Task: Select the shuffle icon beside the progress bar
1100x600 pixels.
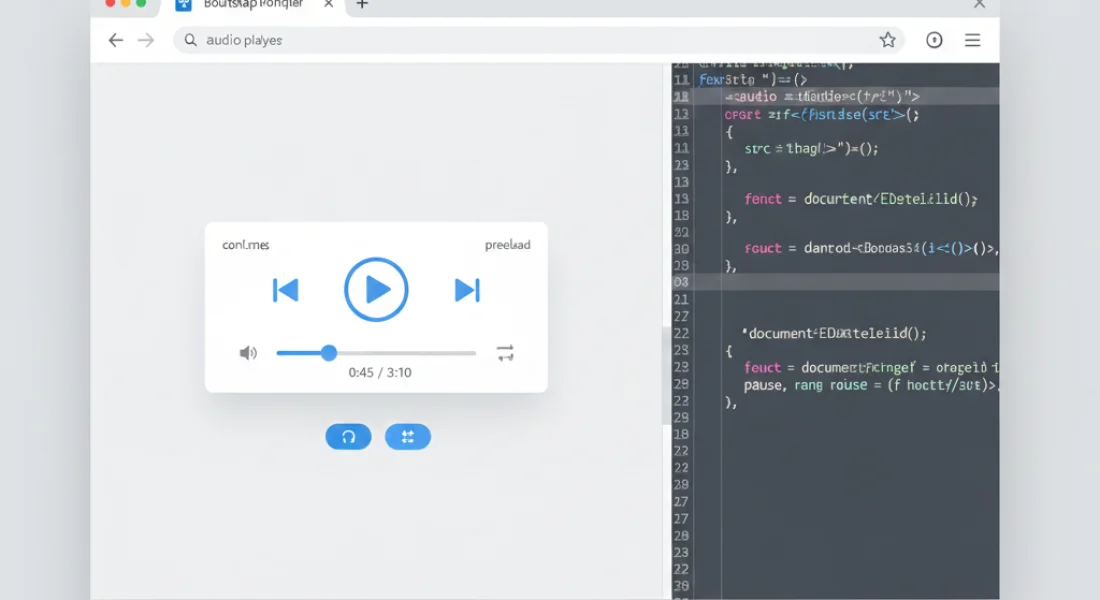Action: tap(505, 352)
